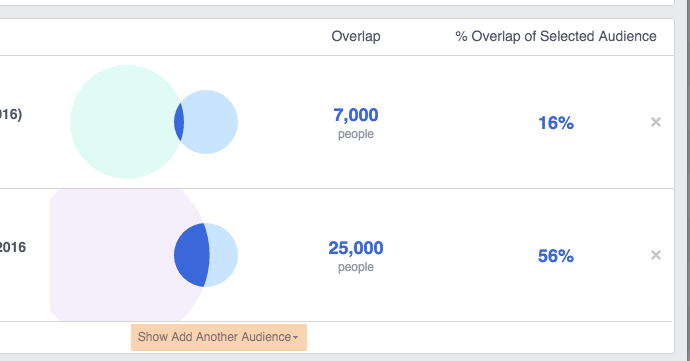Viewport: 690px width, 361px height.
Task: Click the 56% overlap percentage
Action: pyautogui.click(x=556, y=256)
